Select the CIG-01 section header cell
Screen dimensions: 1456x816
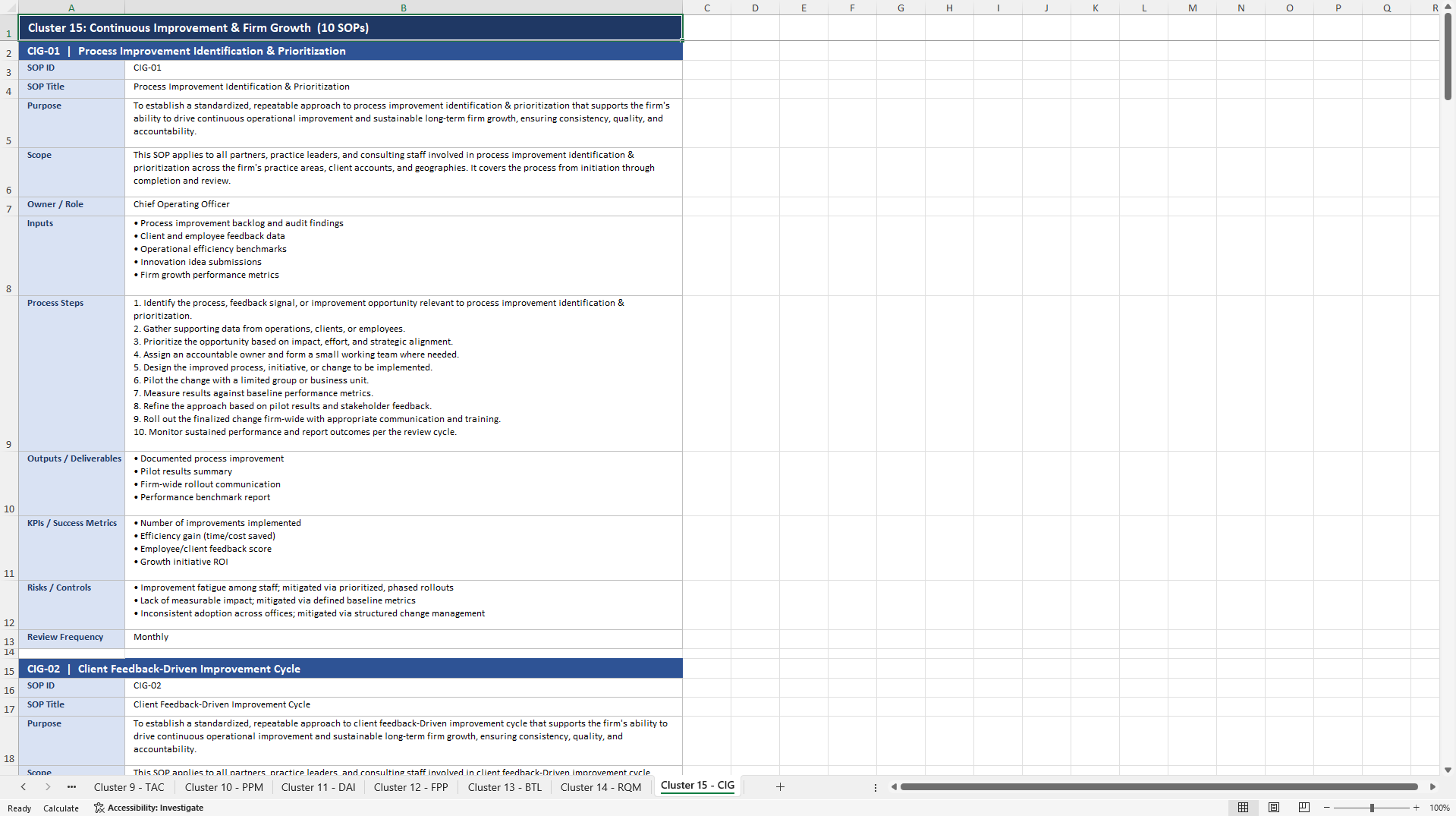[x=351, y=51]
